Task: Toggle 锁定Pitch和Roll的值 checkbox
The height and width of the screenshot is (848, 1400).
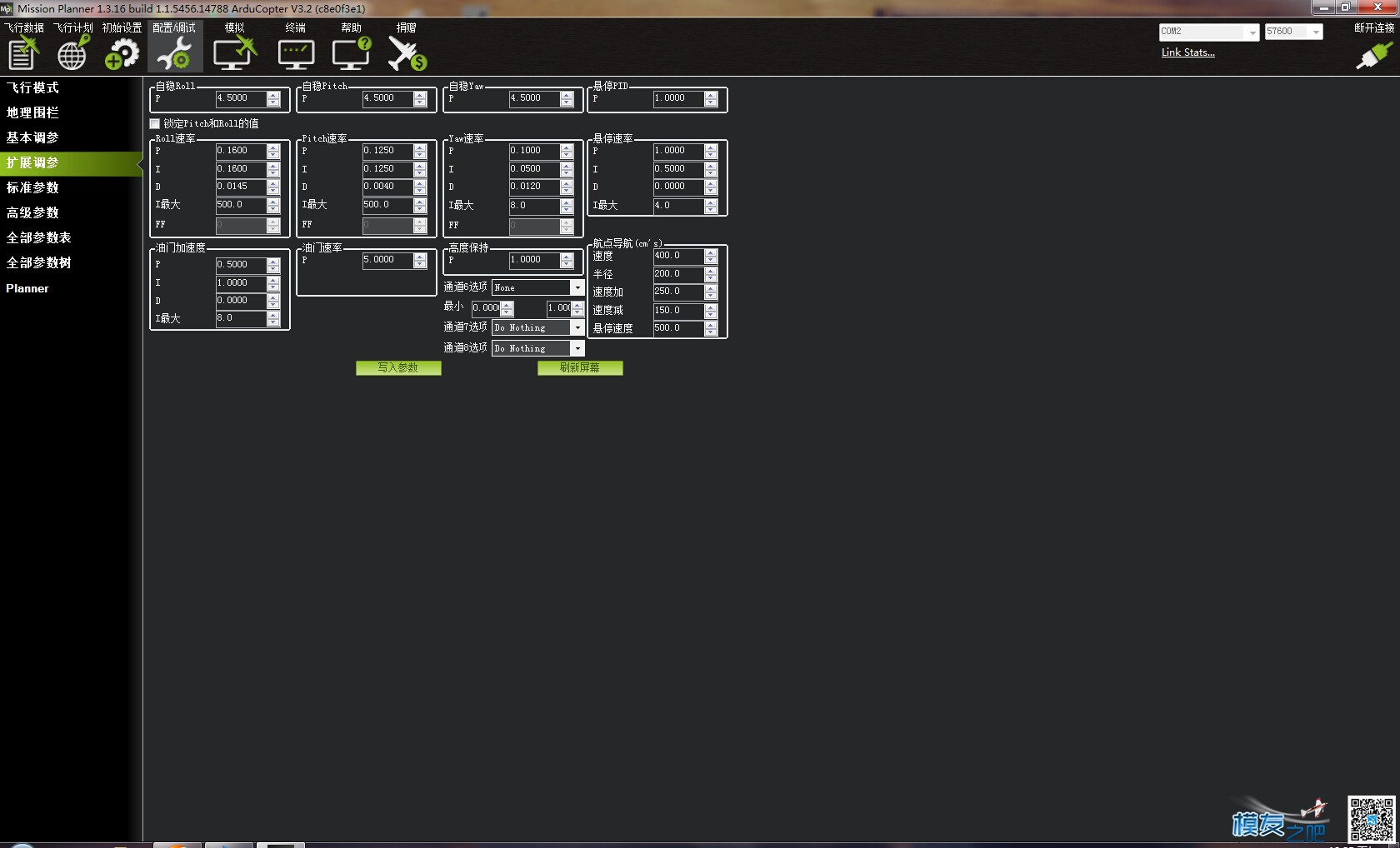Action: [155, 123]
